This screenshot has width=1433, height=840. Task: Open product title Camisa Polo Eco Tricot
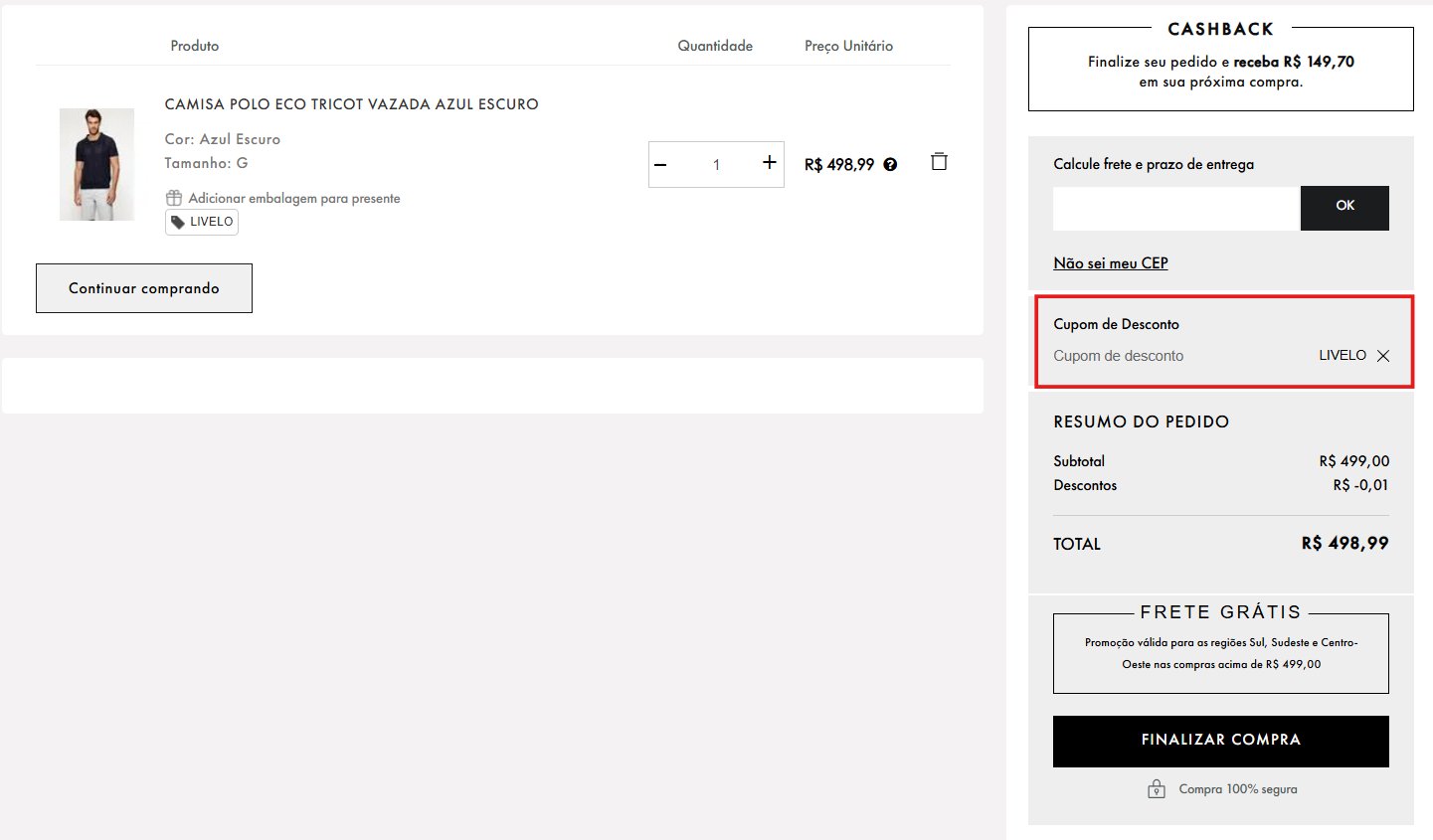coord(351,104)
